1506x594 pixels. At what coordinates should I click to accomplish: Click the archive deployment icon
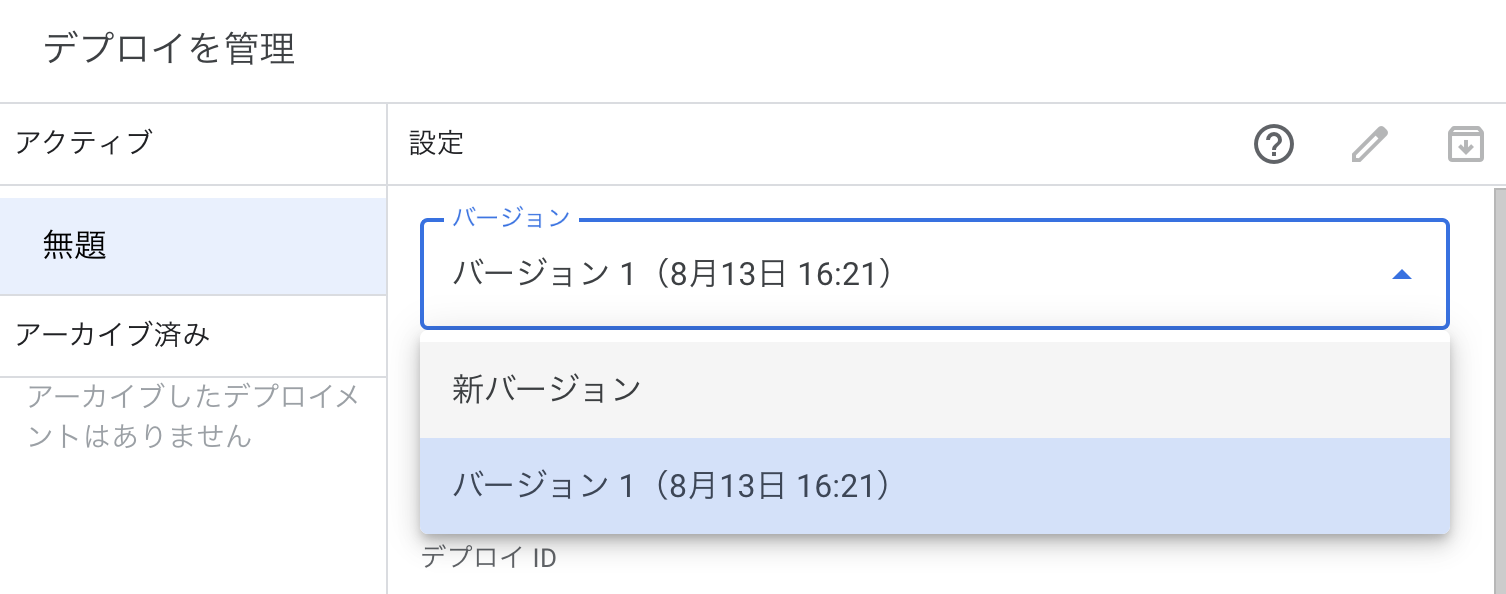[1465, 145]
